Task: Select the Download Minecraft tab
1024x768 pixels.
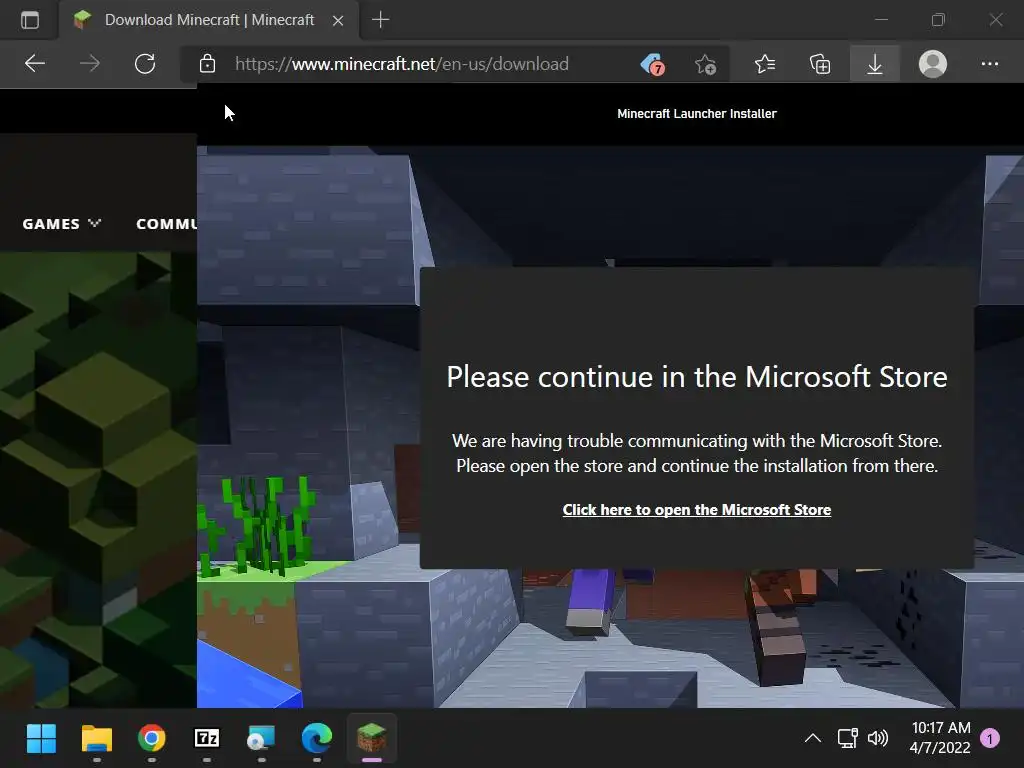Action: pos(209,20)
